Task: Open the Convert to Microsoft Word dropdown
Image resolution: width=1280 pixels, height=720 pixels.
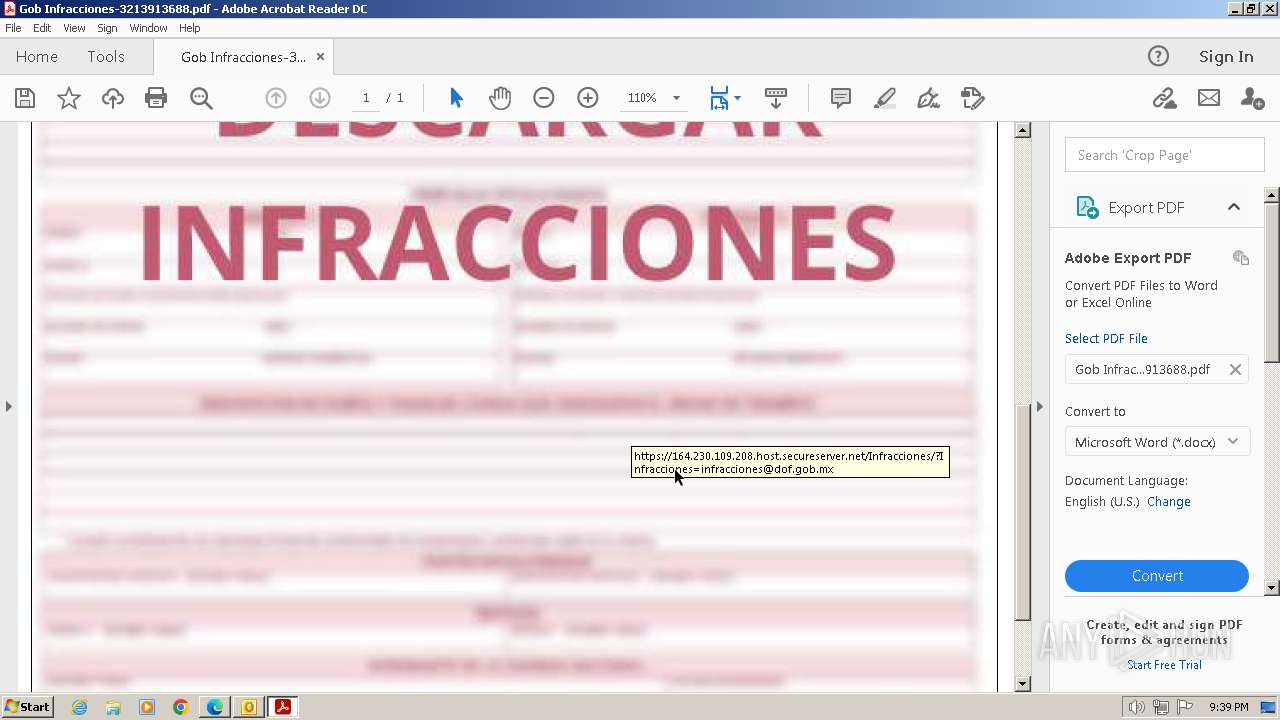Action: 1157,442
